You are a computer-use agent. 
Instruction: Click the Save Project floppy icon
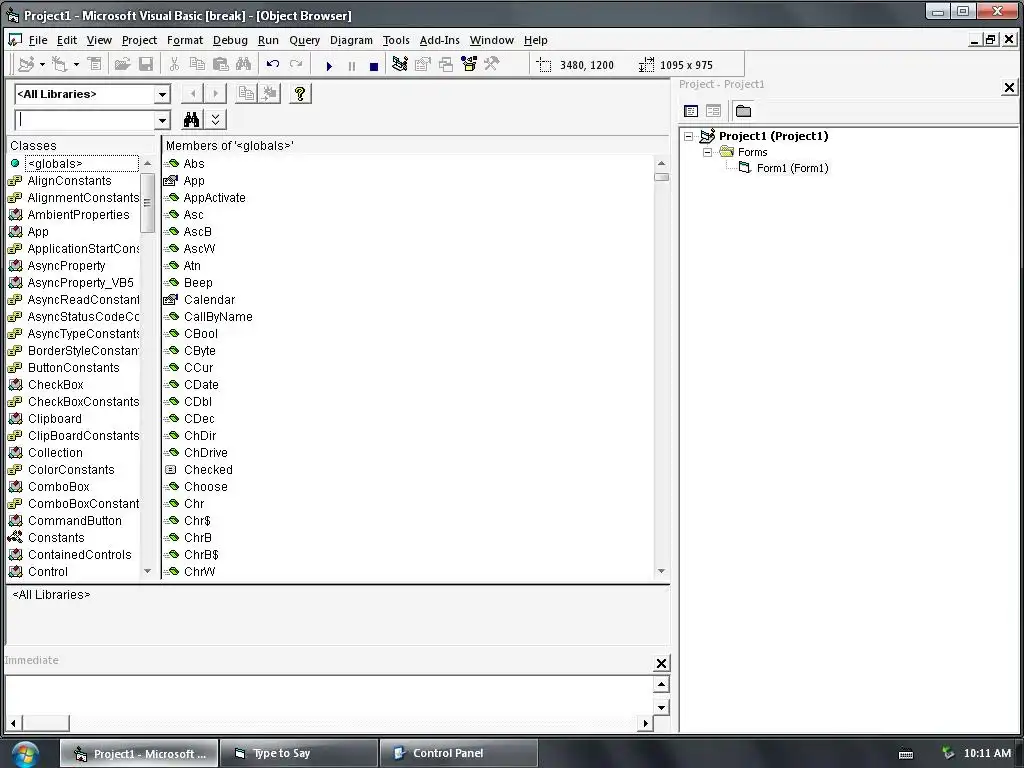[146, 64]
